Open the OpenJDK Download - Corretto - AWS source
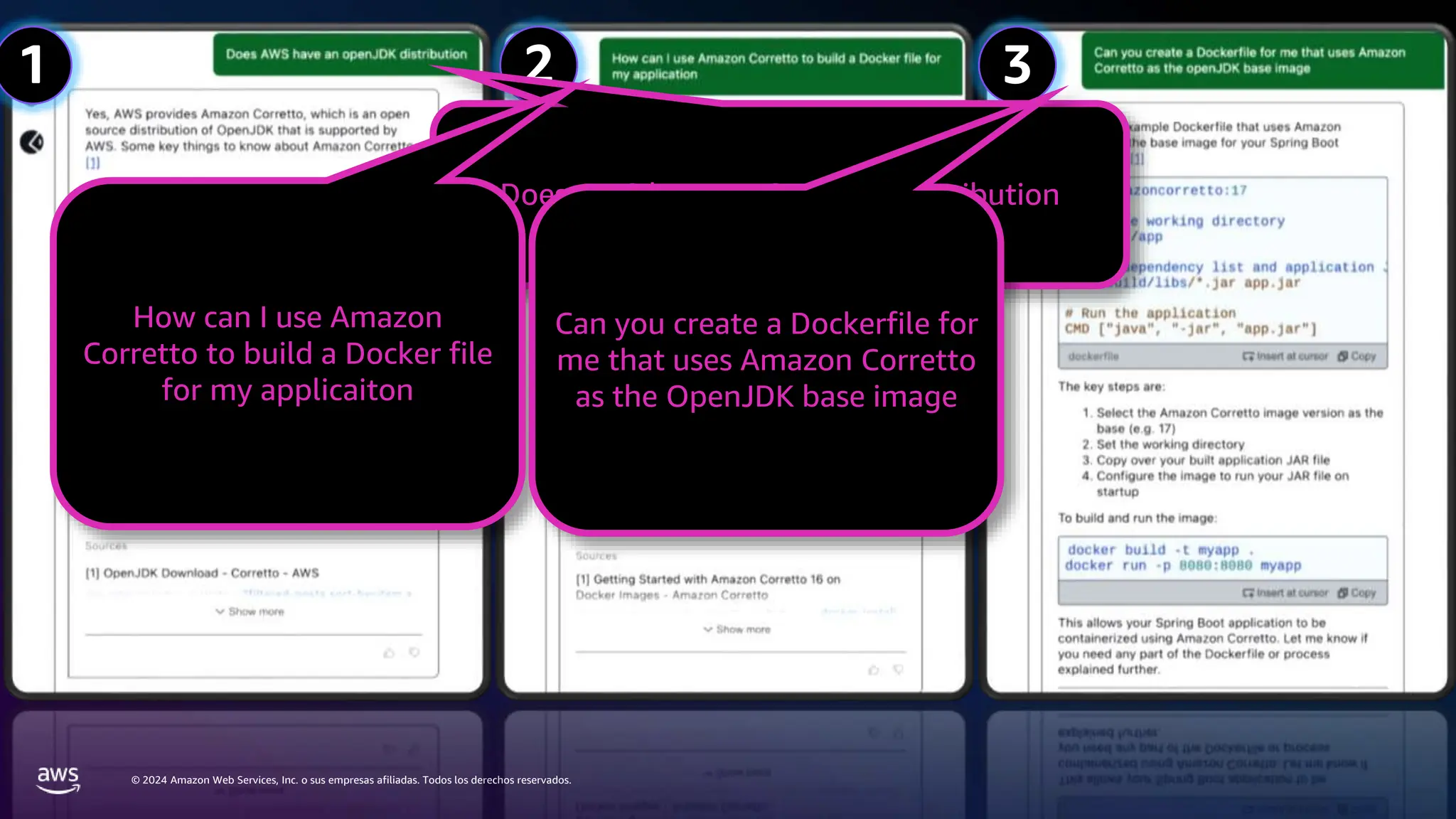The image size is (1456, 819). (202, 573)
